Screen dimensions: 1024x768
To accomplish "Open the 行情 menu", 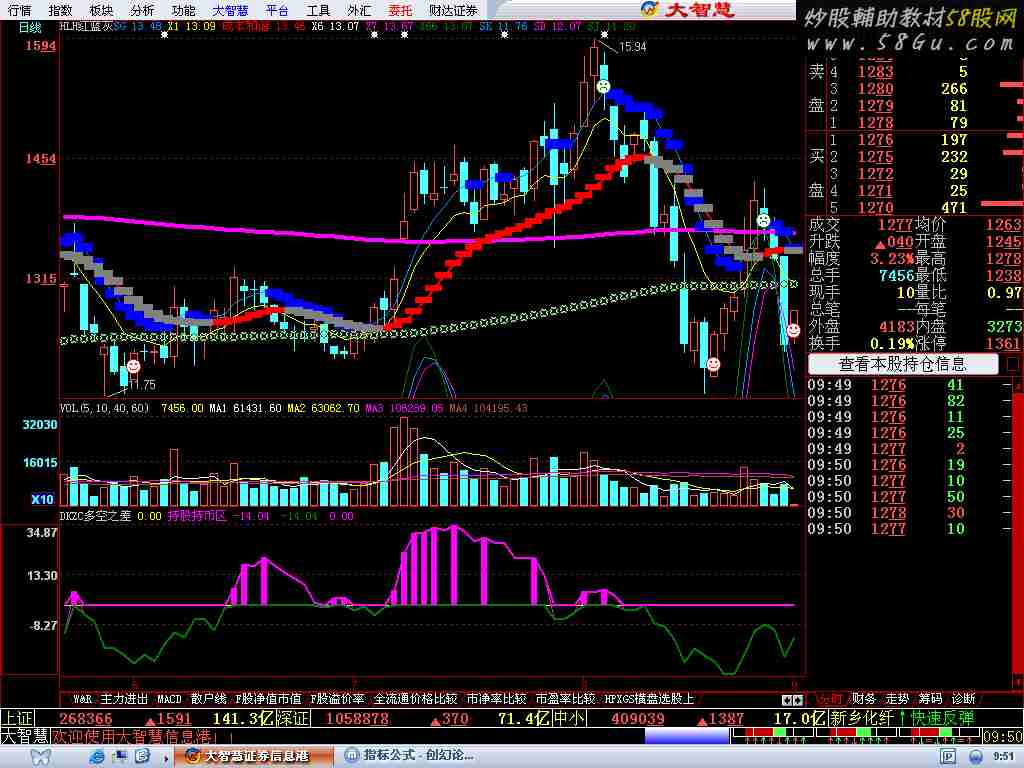I will (x=20, y=10).
